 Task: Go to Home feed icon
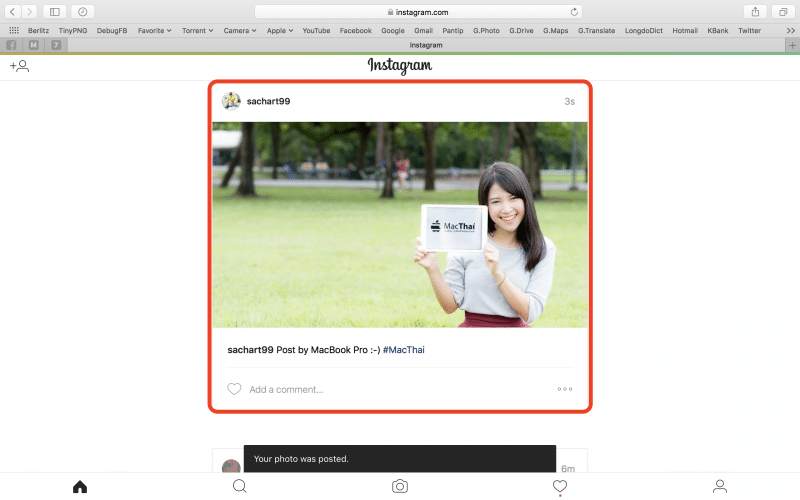80,486
